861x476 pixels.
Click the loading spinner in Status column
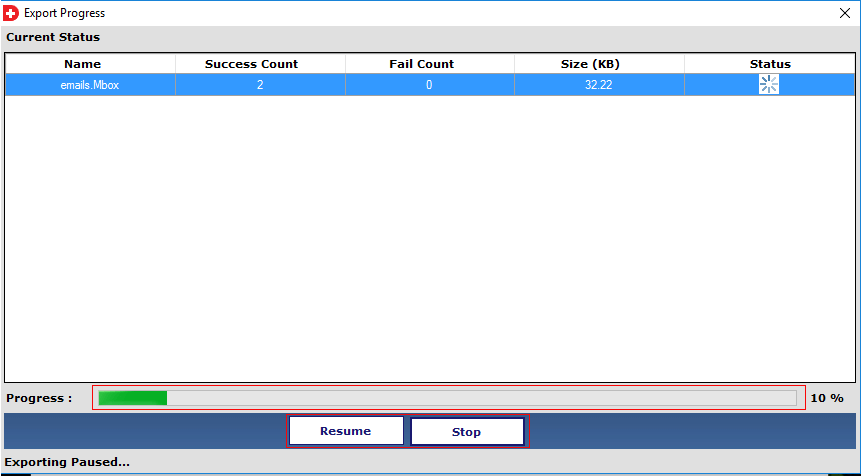point(768,85)
